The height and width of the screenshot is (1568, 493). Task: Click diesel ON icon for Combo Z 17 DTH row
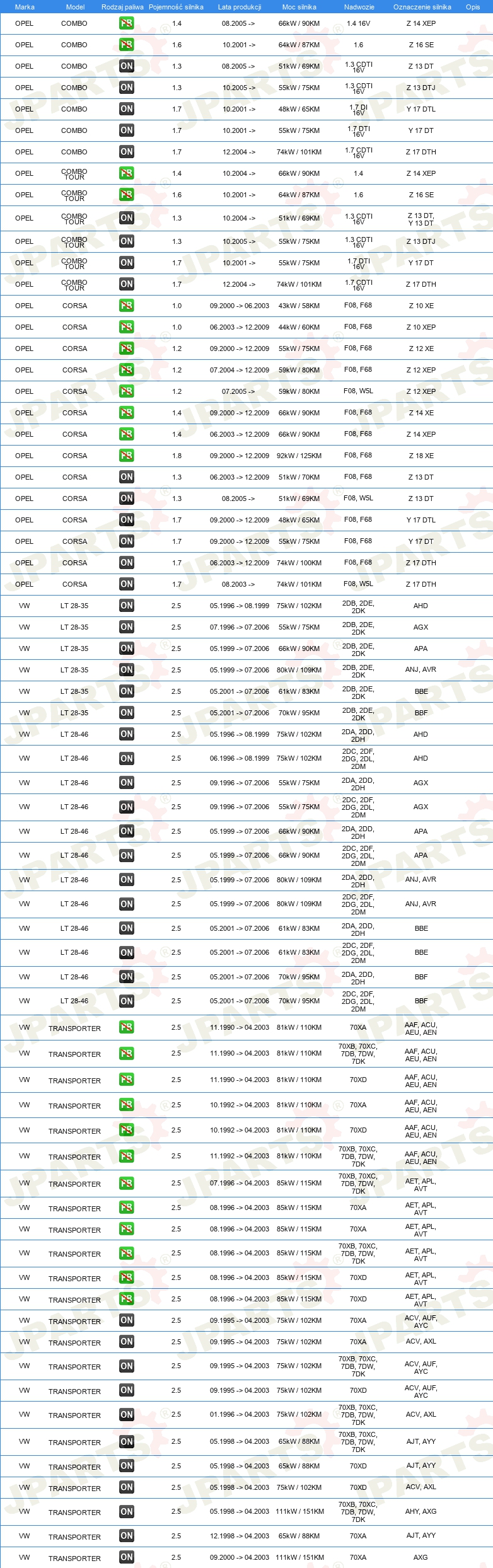pos(126,152)
